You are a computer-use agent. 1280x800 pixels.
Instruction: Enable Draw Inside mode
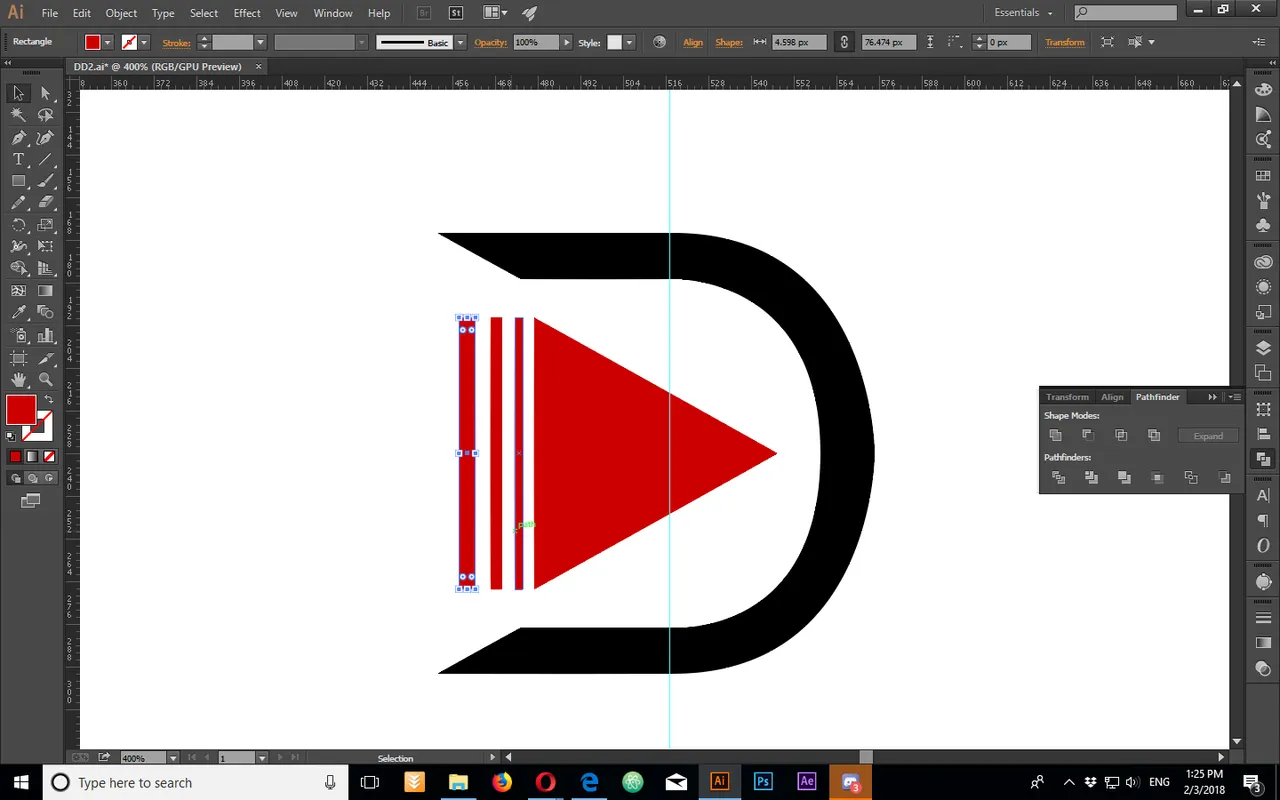pyautogui.click(x=49, y=478)
